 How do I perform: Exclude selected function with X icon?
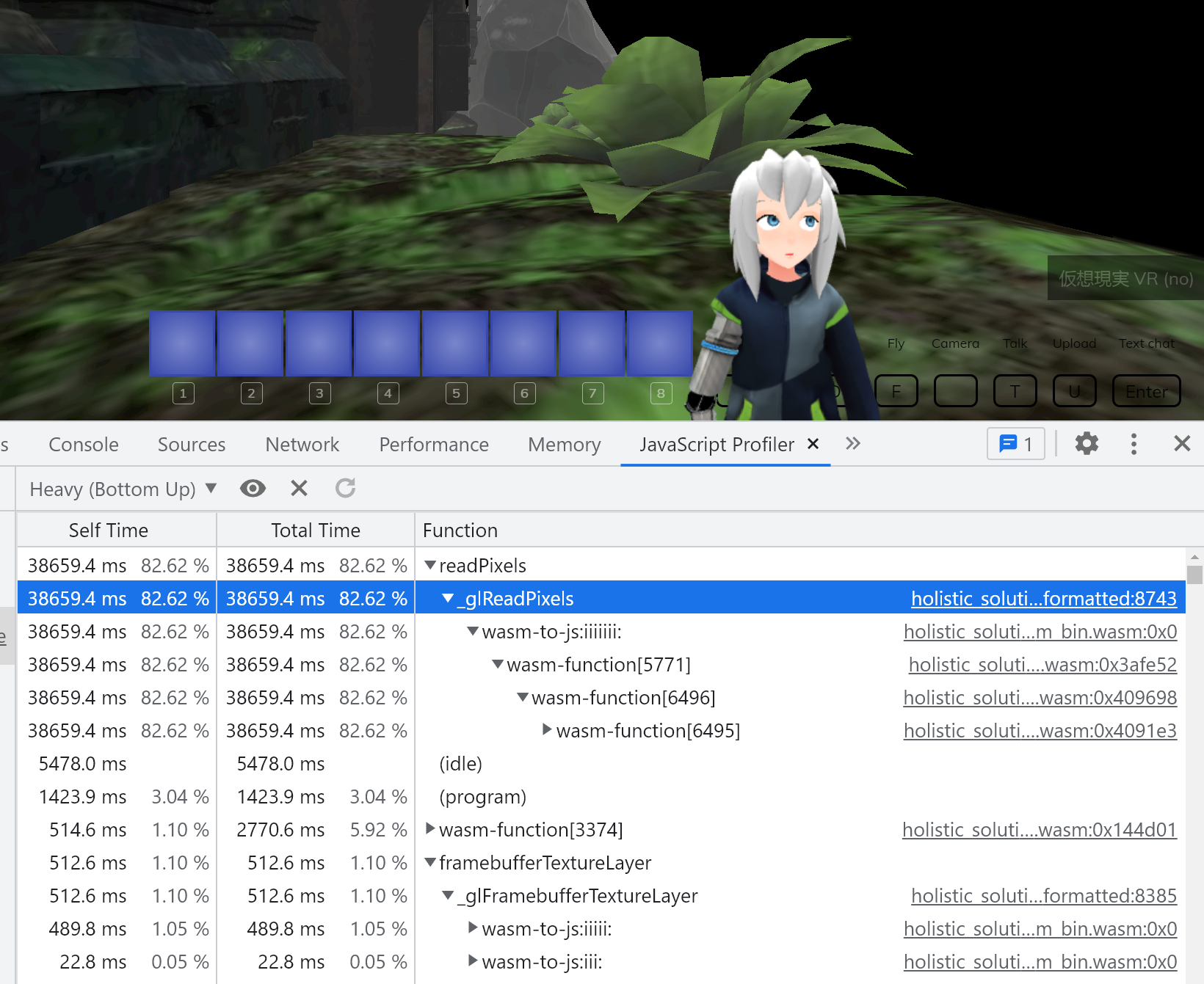click(x=299, y=489)
